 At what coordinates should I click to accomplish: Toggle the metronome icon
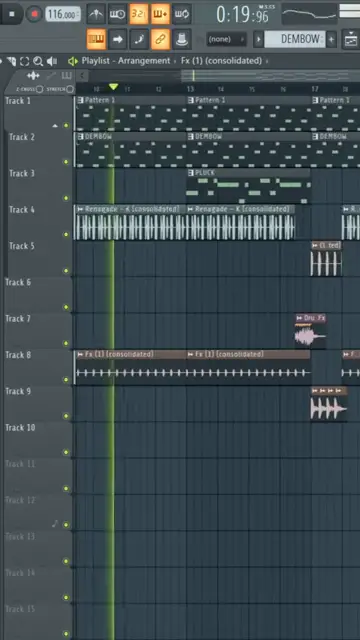coord(96,14)
